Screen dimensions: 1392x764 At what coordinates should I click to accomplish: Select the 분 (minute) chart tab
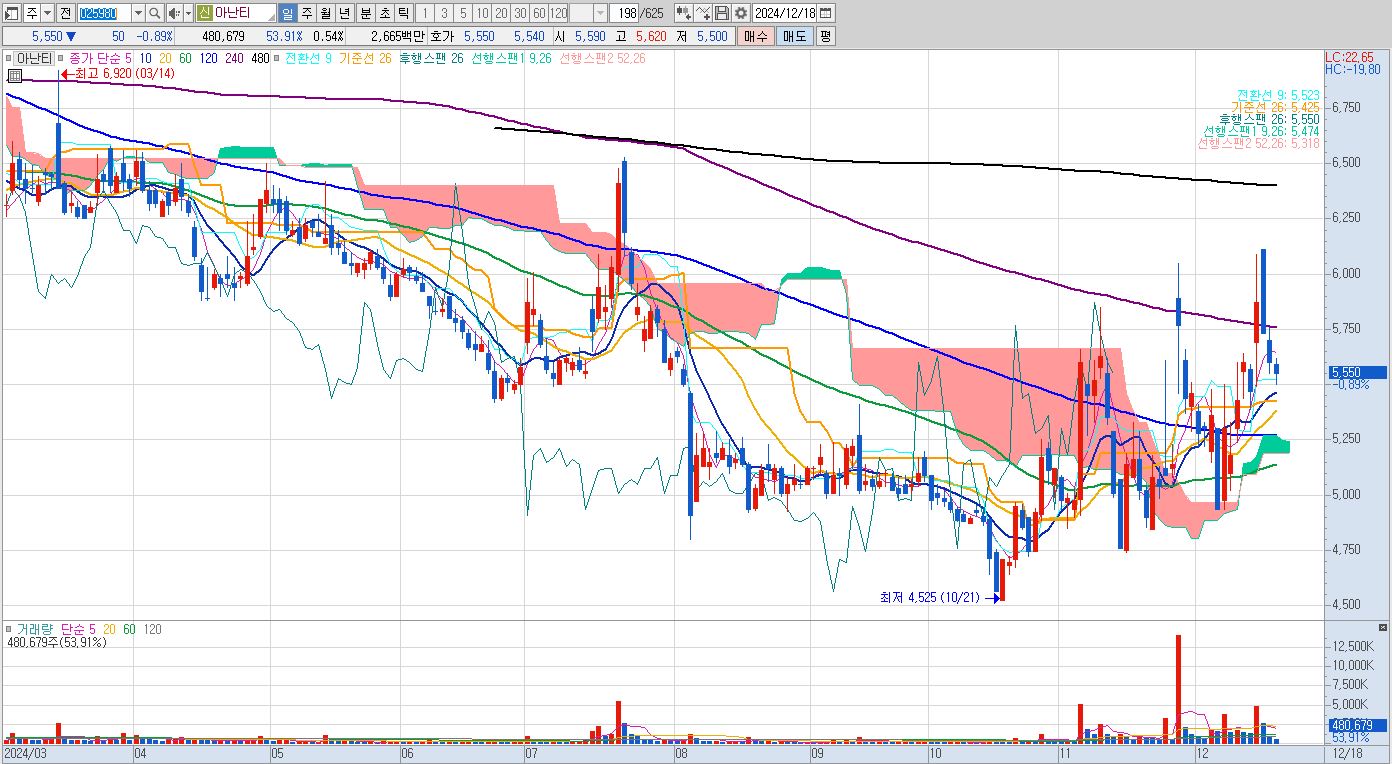(365, 13)
